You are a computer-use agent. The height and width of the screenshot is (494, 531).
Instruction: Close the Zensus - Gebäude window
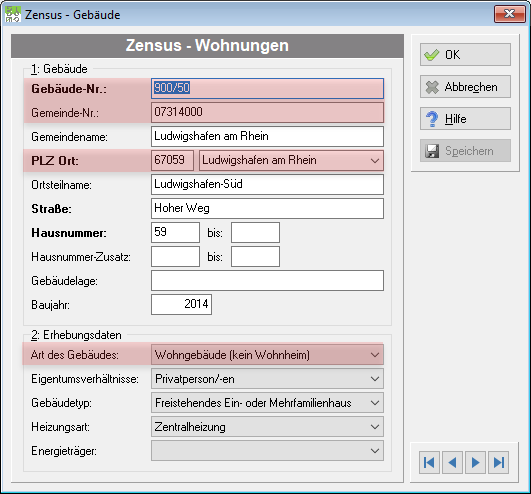click(x=509, y=14)
